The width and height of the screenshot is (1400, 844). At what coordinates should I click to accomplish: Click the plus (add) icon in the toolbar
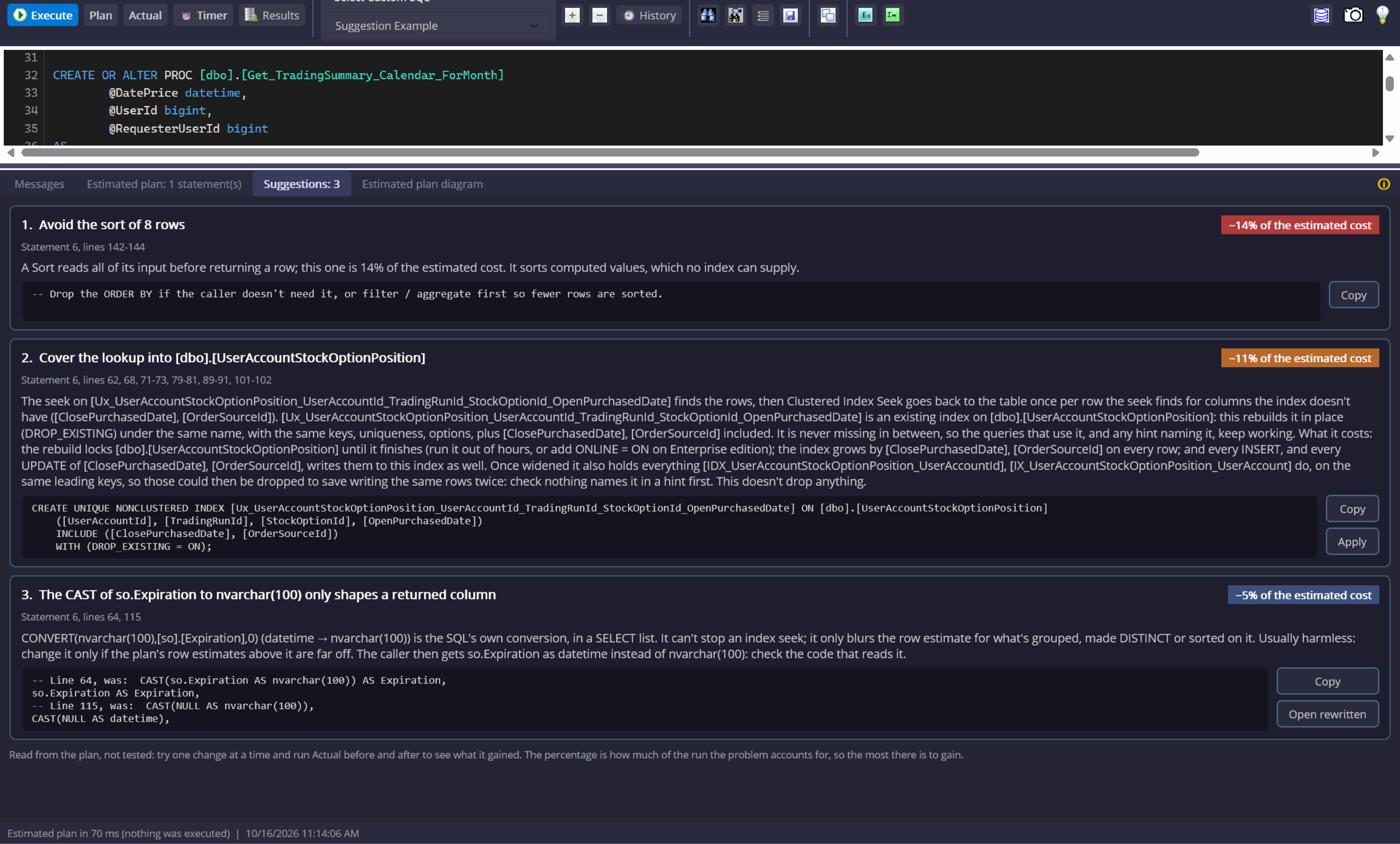tap(572, 15)
